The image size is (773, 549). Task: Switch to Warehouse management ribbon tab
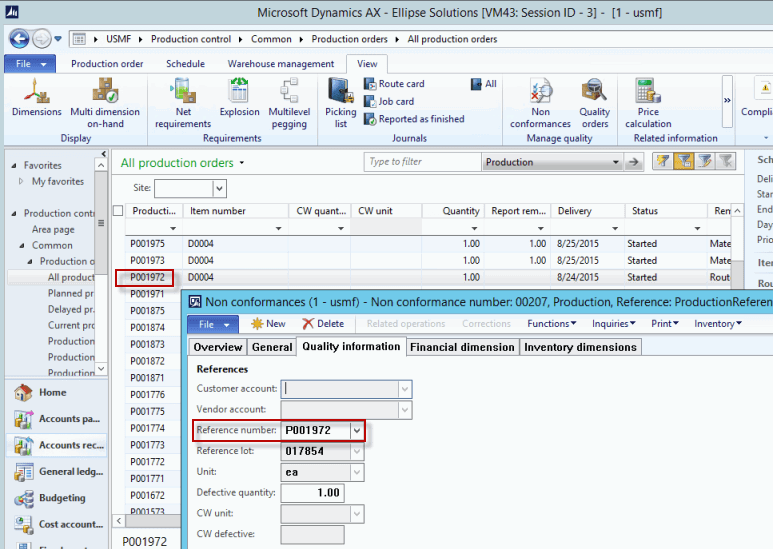[281, 64]
